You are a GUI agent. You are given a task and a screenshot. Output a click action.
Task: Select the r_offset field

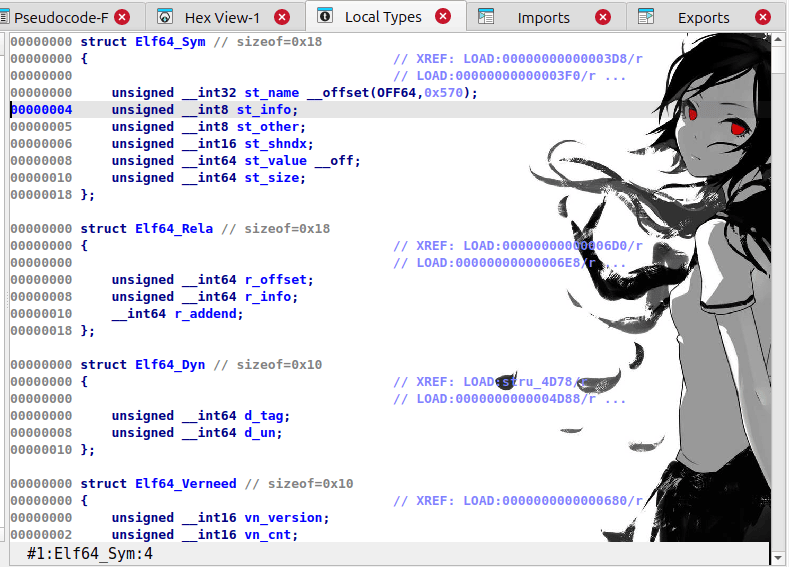276,280
